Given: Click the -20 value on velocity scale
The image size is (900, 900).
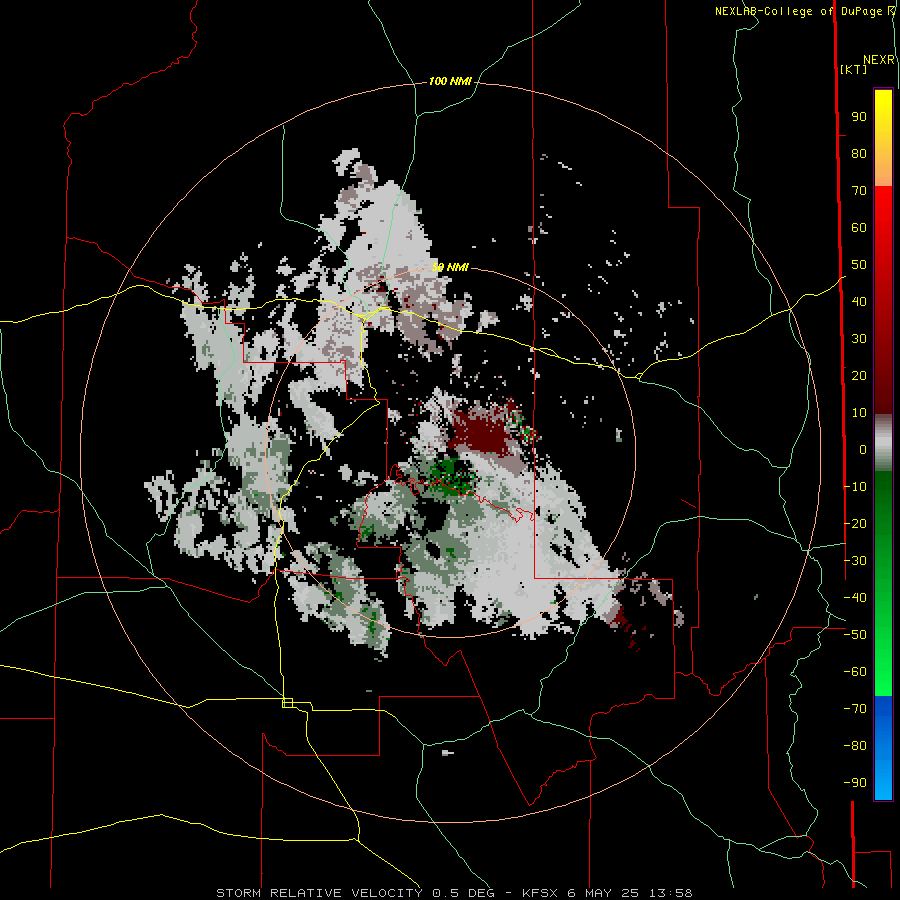Looking at the screenshot, I should pos(855,523).
